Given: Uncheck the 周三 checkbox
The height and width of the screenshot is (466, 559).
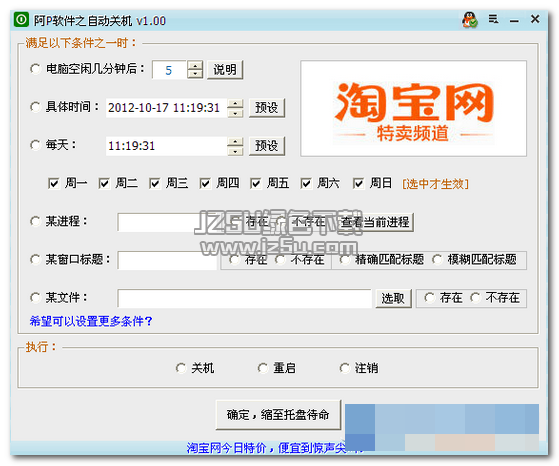Looking at the screenshot, I should pos(154,184).
